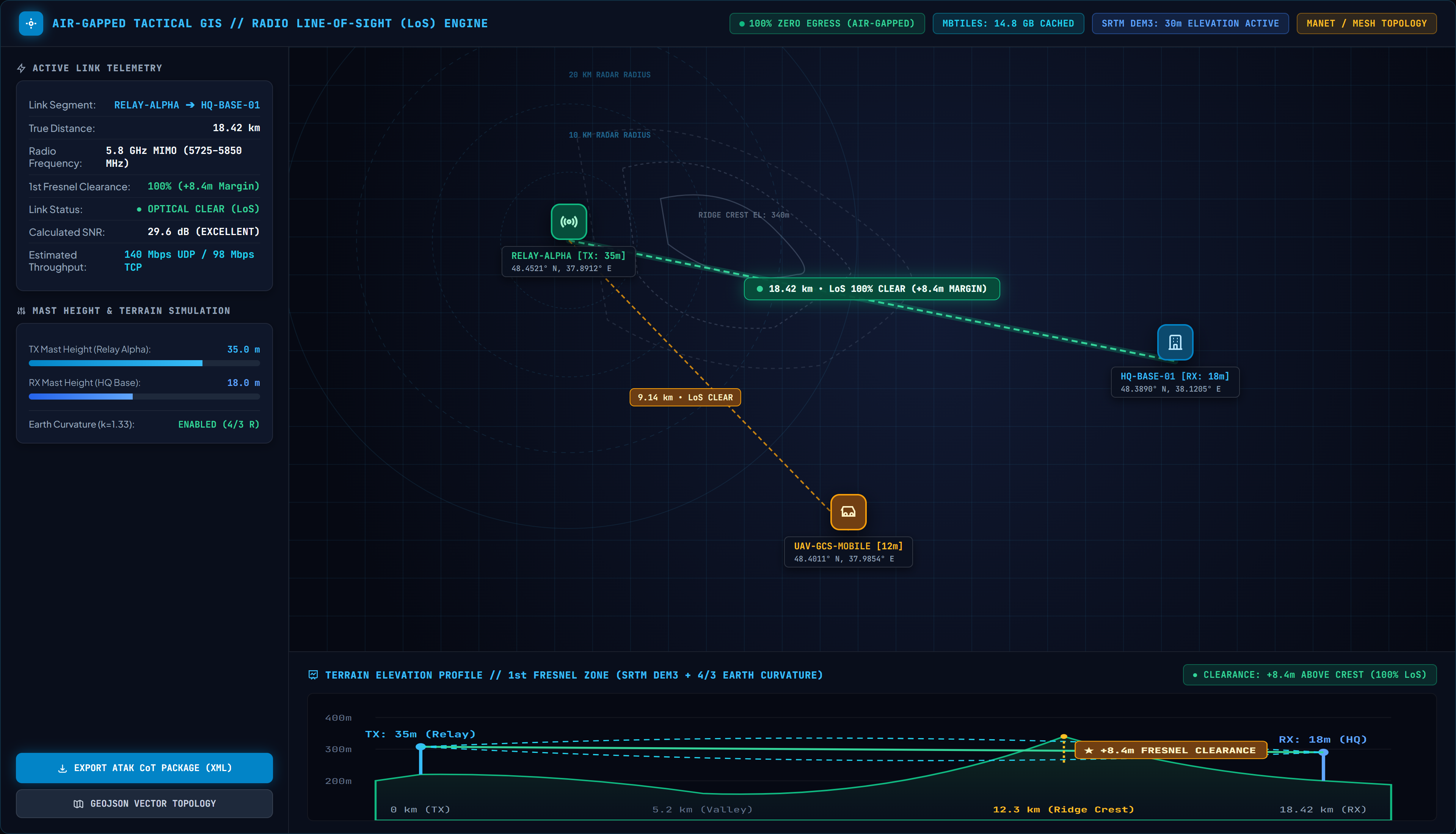Click the Link Segment RELAY-ALPHA → HQ-BASE-01 value
This screenshot has height=834, width=1456.
(x=187, y=105)
